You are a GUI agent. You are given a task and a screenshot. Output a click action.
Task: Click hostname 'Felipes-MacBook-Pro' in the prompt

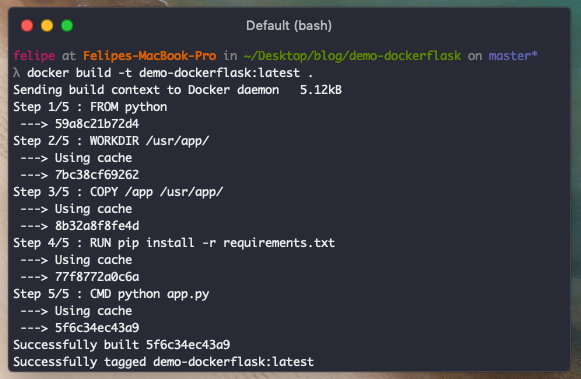pos(150,56)
